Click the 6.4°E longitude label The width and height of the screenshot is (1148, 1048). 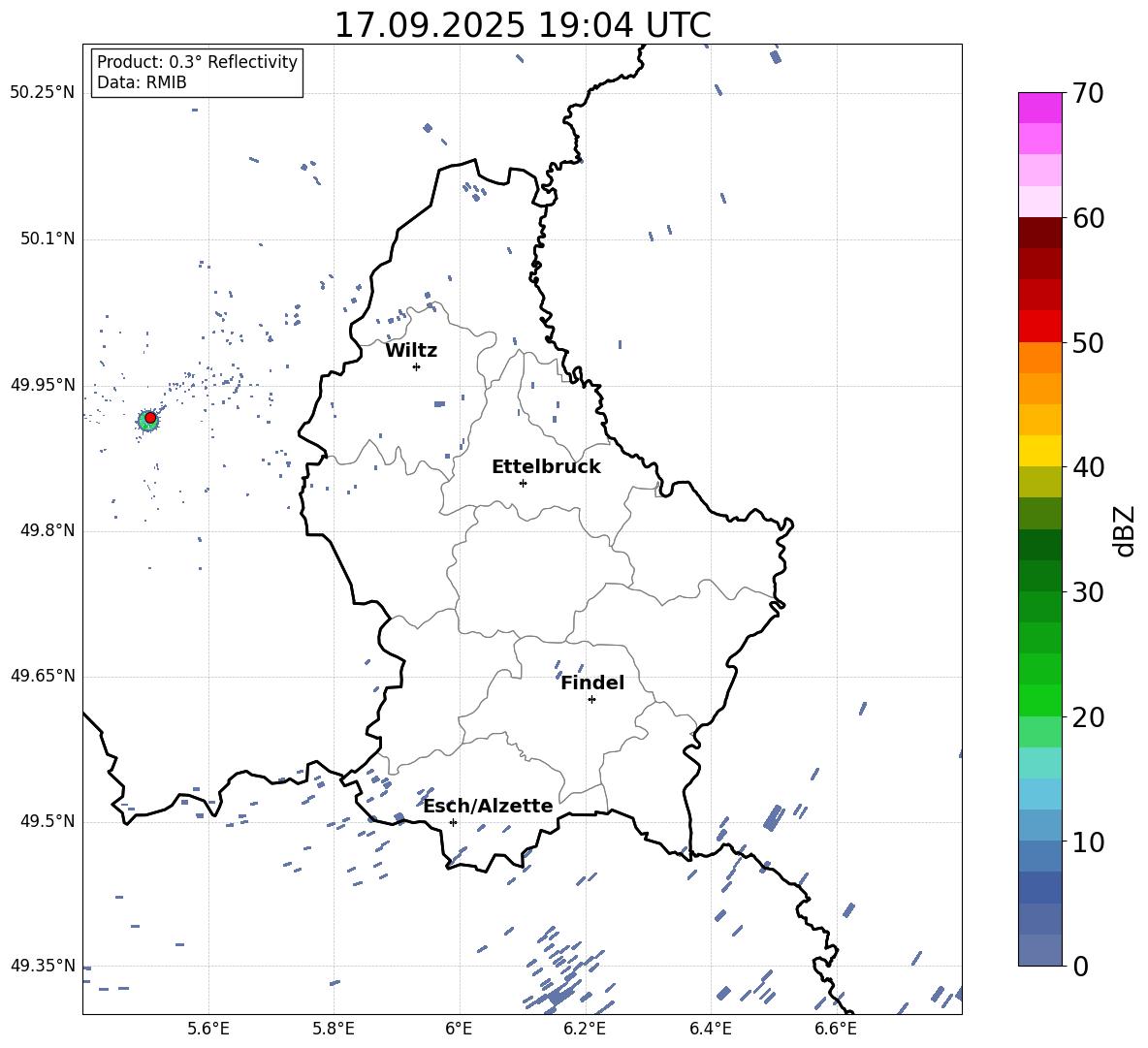(710, 1029)
